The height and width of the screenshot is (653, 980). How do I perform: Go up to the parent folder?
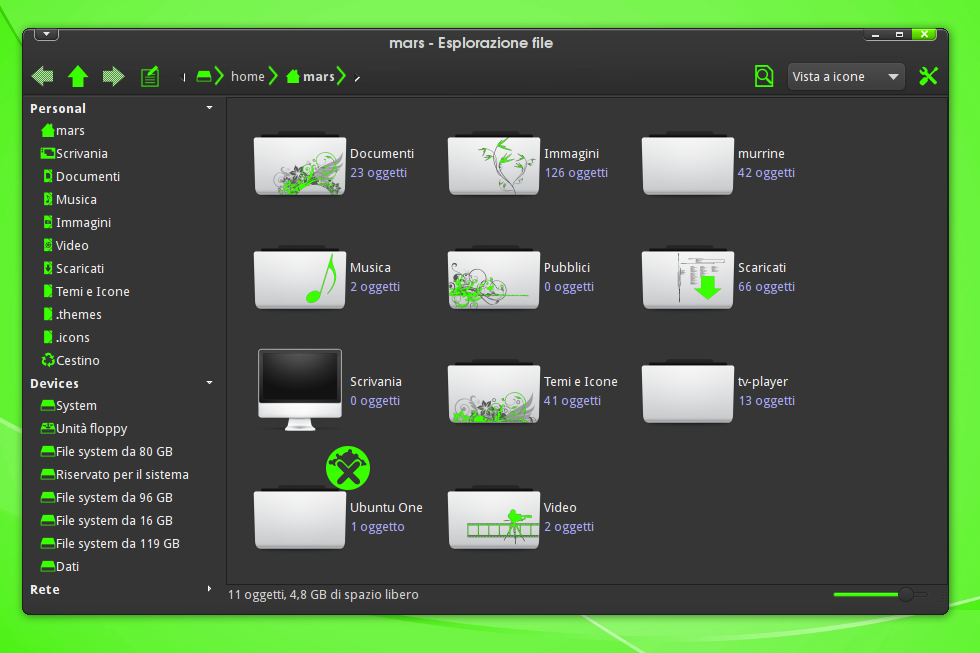(x=78, y=76)
